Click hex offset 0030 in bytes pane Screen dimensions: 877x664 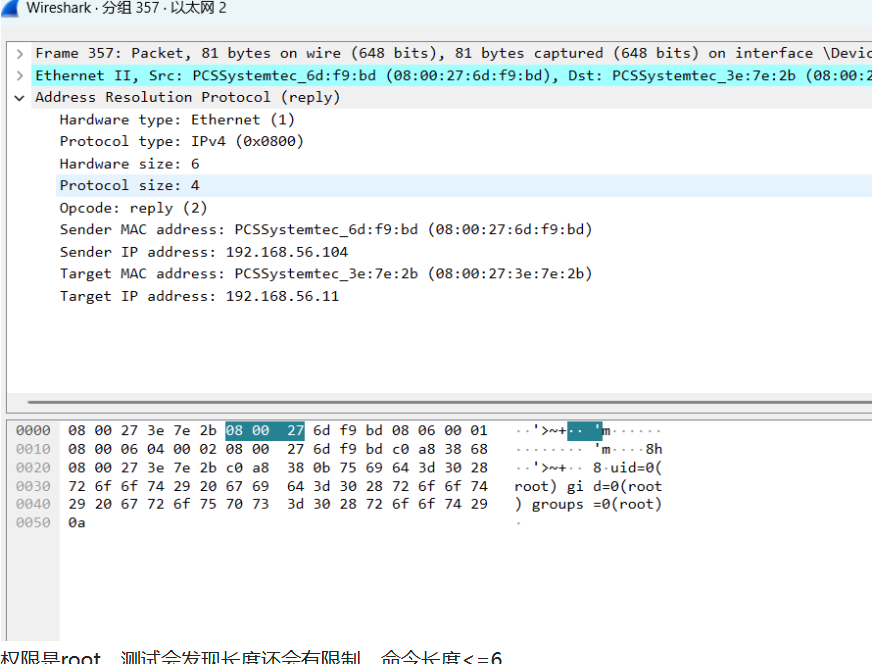pos(33,486)
